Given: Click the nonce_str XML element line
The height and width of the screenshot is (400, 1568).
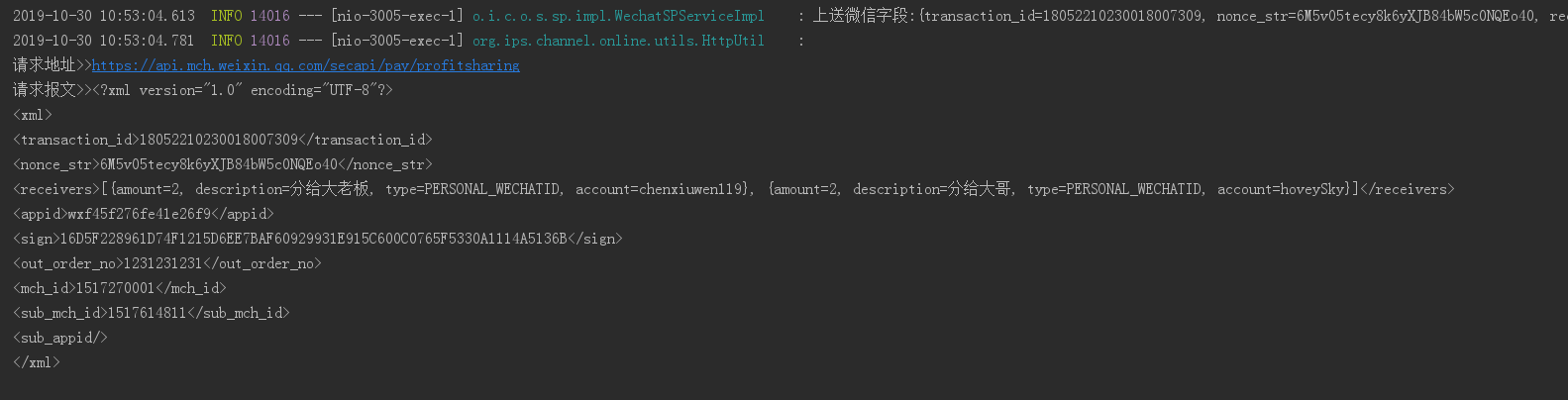Looking at the screenshot, I should [x=223, y=164].
